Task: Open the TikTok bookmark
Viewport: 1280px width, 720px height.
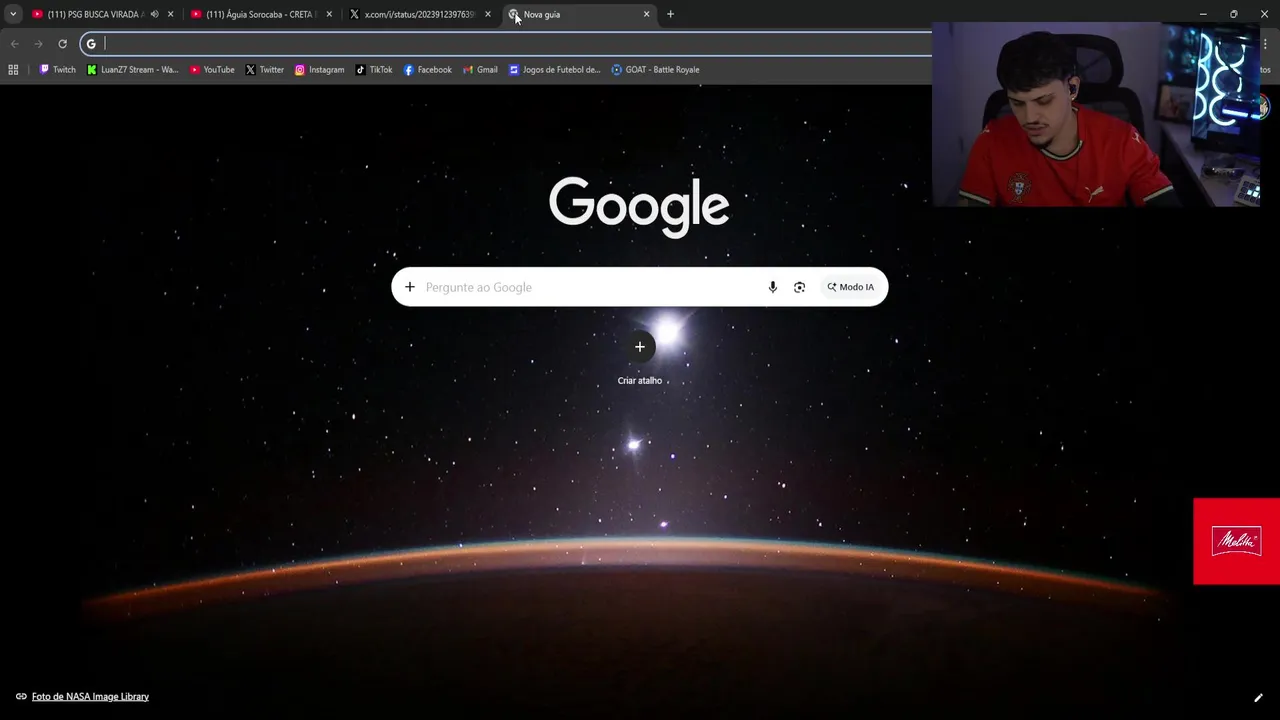Action: pos(374,70)
